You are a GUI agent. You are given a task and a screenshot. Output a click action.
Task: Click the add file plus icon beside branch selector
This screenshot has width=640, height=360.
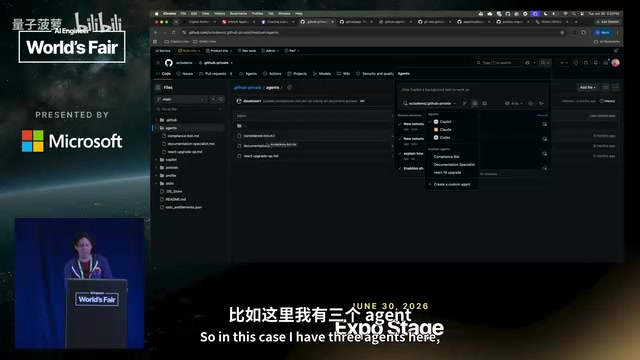pos(213,99)
